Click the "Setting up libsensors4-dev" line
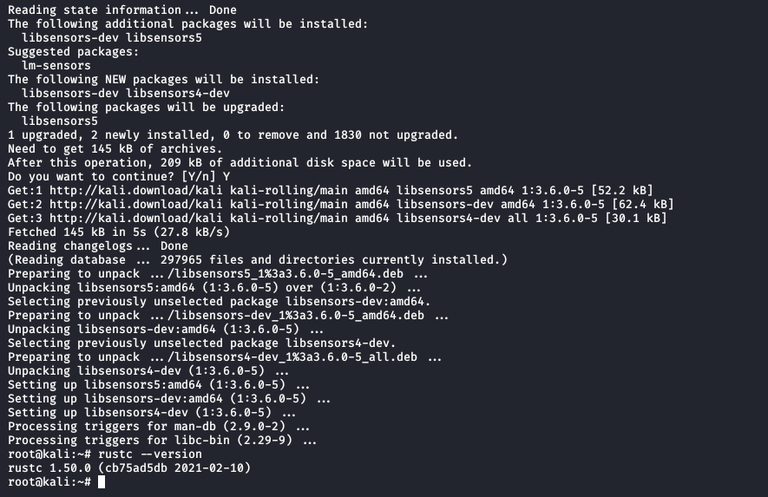768x497 pixels. tap(150, 412)
